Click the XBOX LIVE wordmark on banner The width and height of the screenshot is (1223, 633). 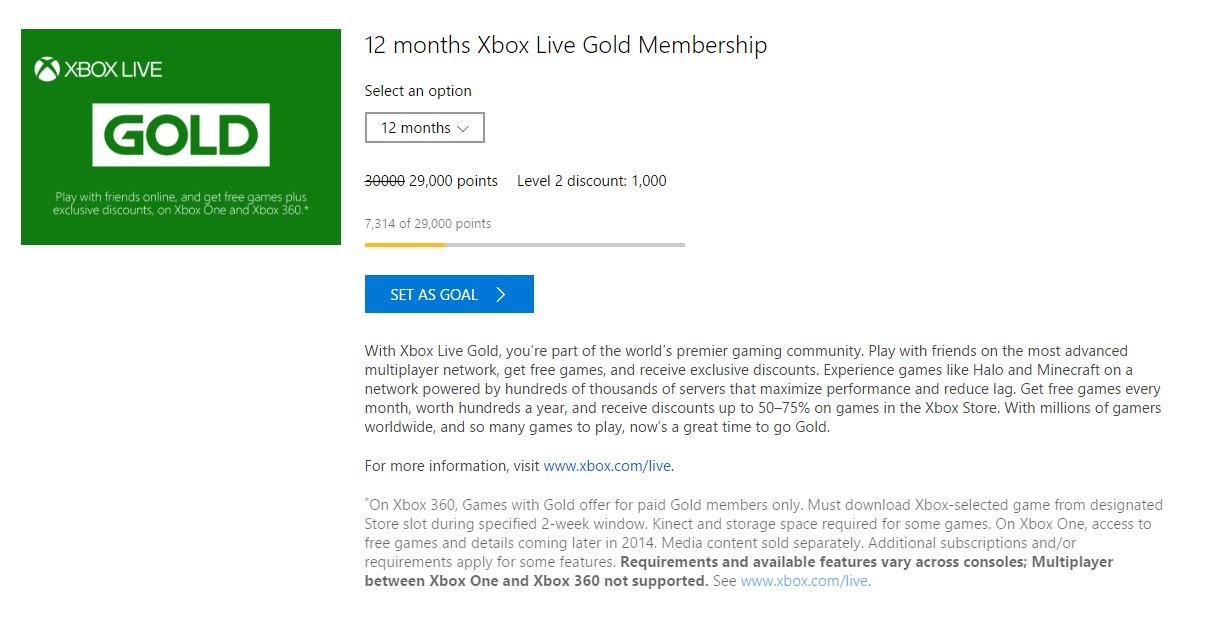(113, 69)
